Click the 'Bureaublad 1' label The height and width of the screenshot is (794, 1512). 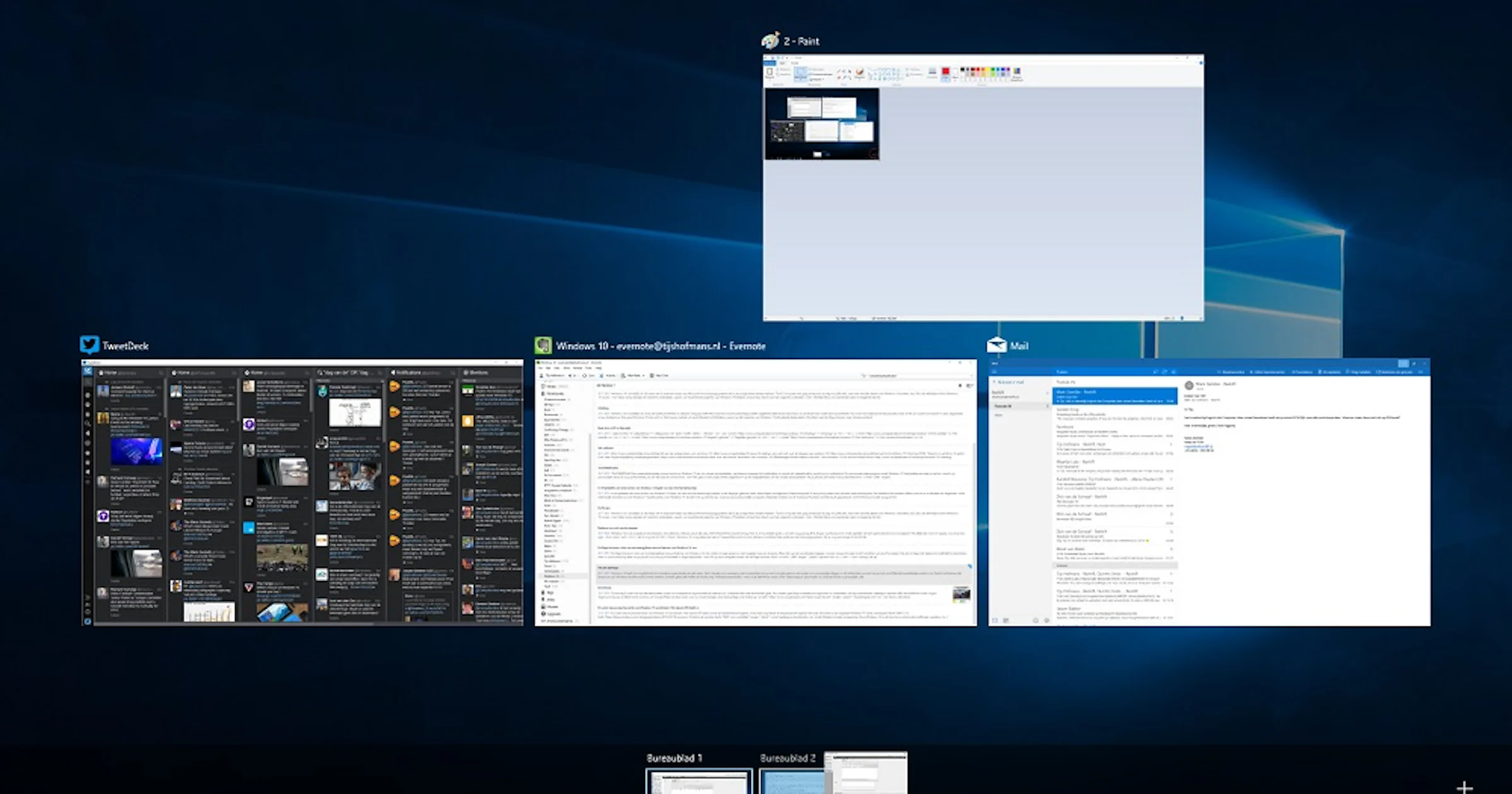674,758
